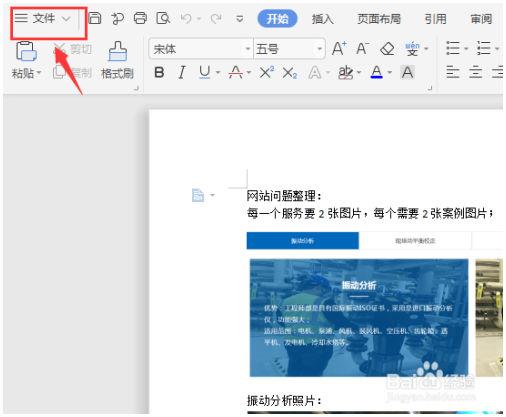Image resolution: width=506 pixels, height=417 pixels.
Task: Toggle bold formatting B
Action: pos(159,72)
